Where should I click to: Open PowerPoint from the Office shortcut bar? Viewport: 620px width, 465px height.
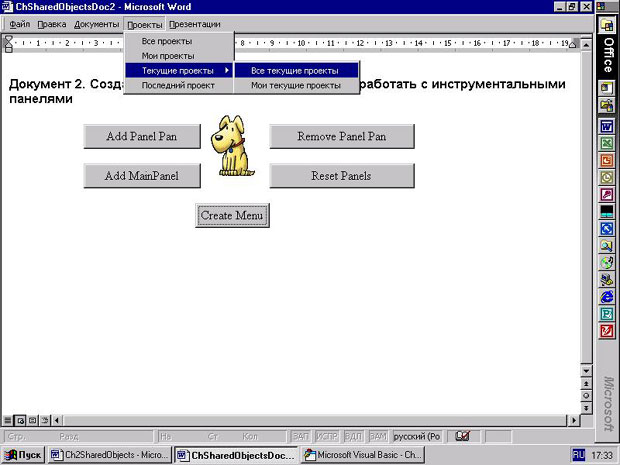[x=606, y=160]
